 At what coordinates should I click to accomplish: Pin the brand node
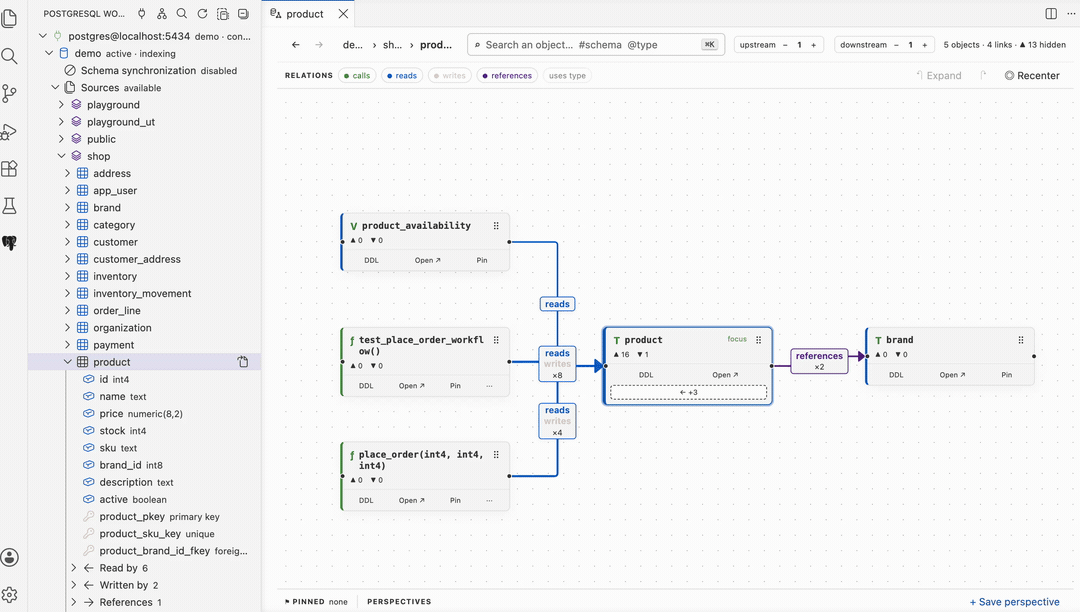coord(1006,375)
